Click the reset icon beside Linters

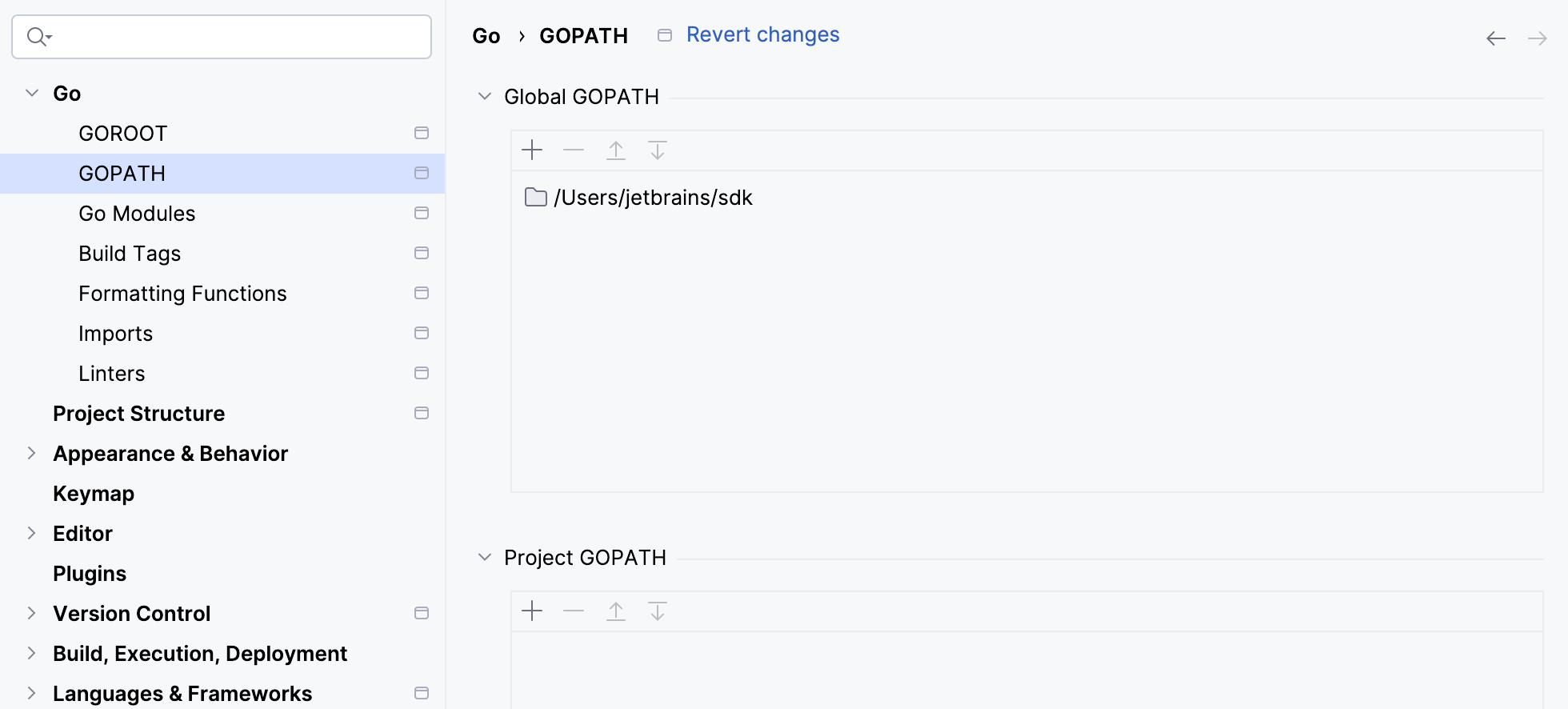point(422,373)
